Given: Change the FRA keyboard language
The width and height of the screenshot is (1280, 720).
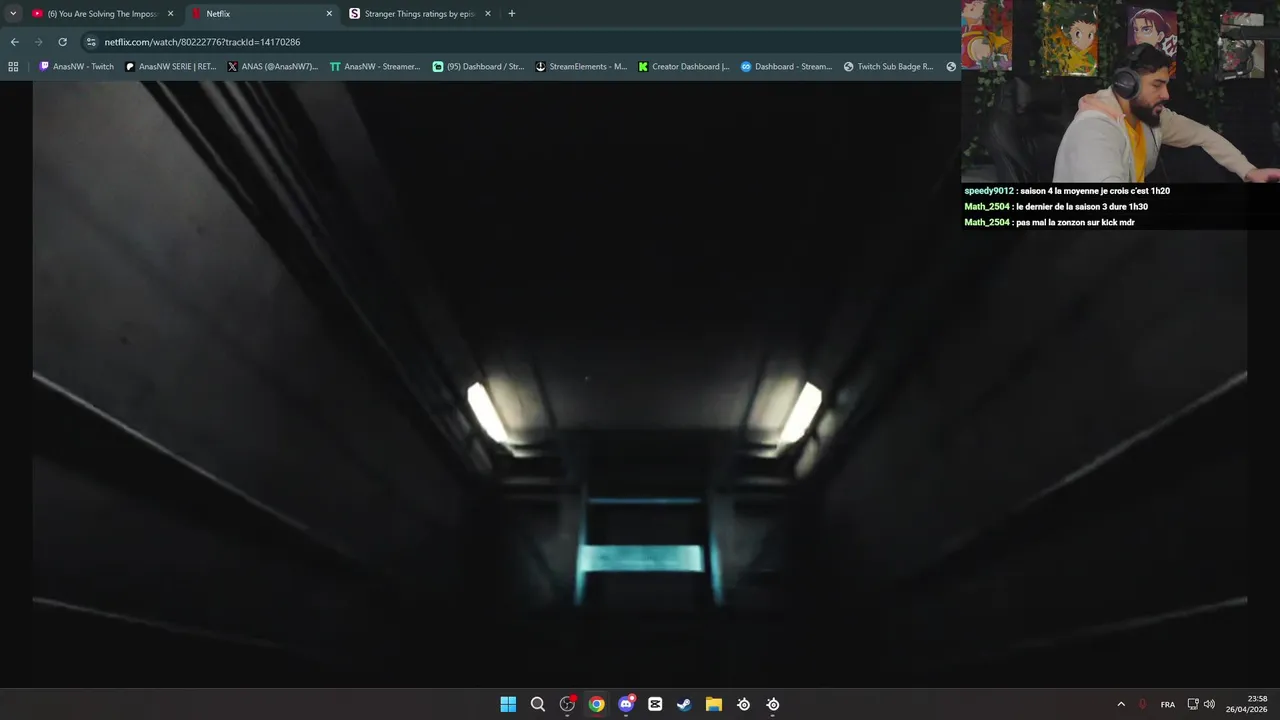Looking at the screenshot, I should pyautogui.click(x=1168, y=704).
